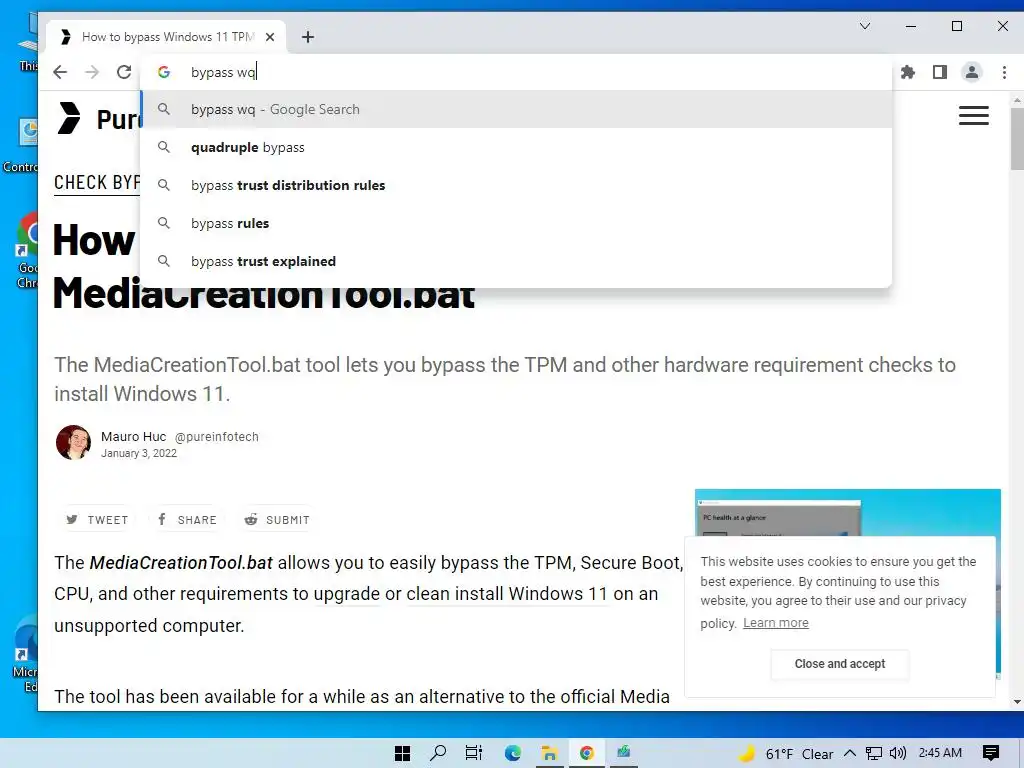Click the 2:45 AM taskbar clock
Image resolution: width=1024 pixels, height=768 pixels.
(x=940, y=753)
